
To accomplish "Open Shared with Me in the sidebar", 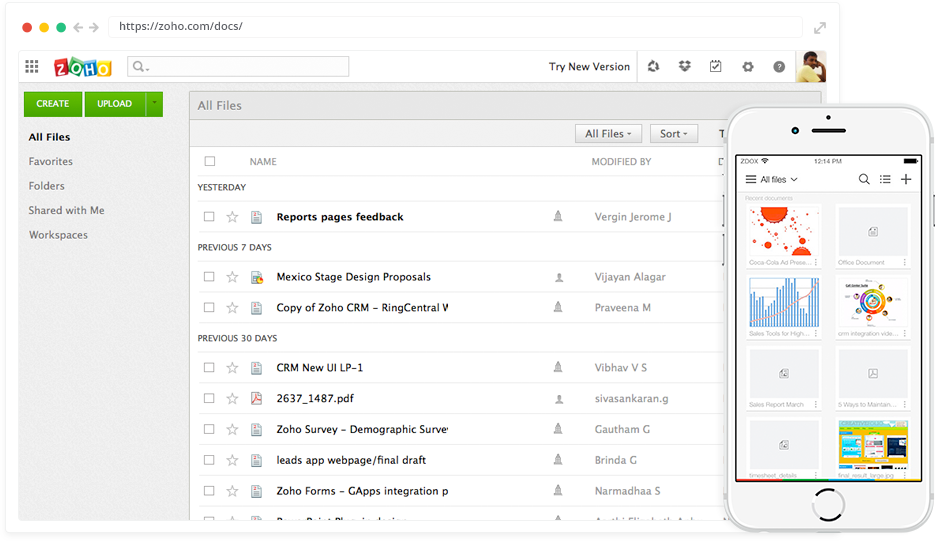I will (x=66, y=211).
